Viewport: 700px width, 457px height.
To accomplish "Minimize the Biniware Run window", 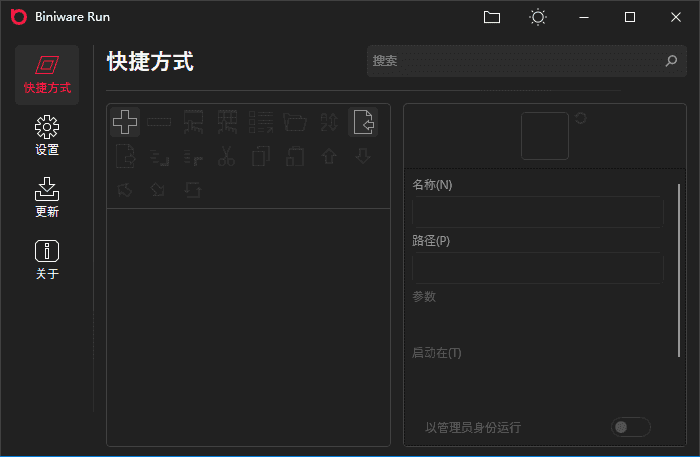I will tap(584, 17).
